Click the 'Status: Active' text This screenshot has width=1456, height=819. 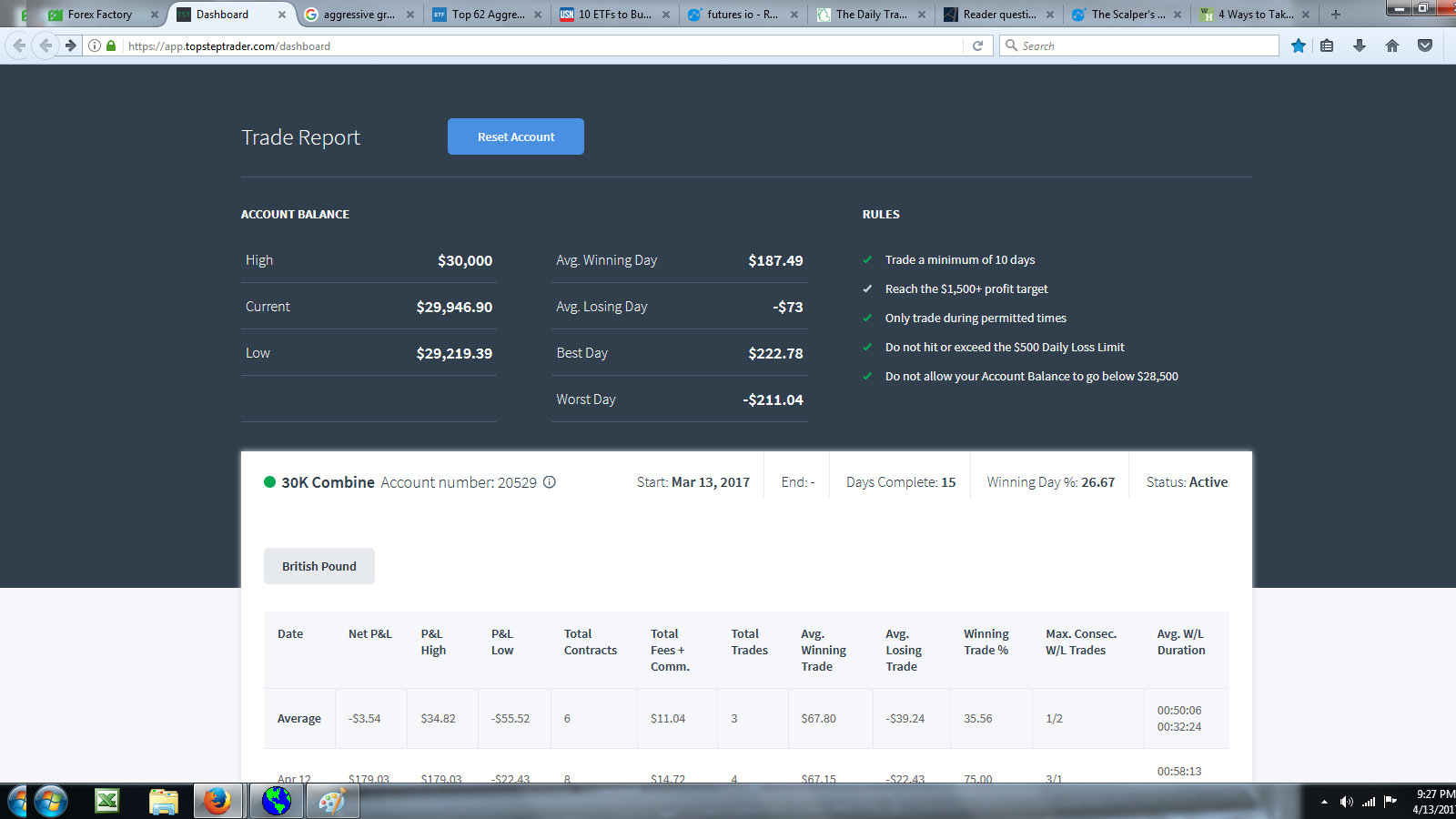point(1187,482)
